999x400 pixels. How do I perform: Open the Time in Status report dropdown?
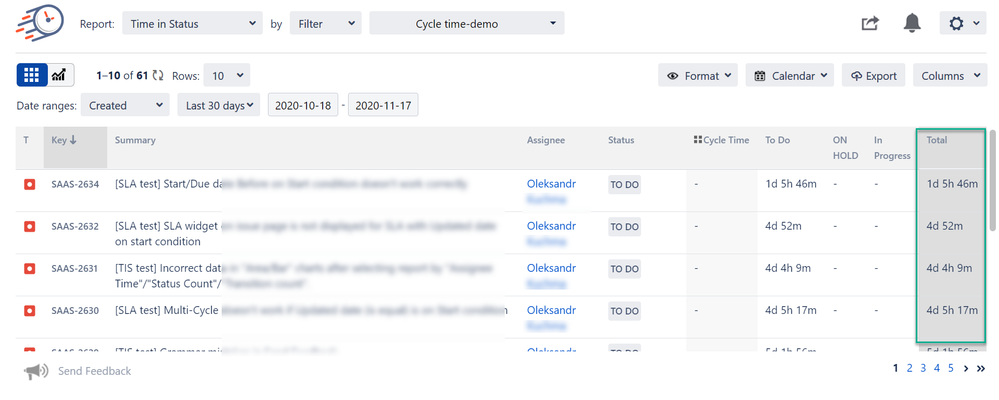coord(192,24)
